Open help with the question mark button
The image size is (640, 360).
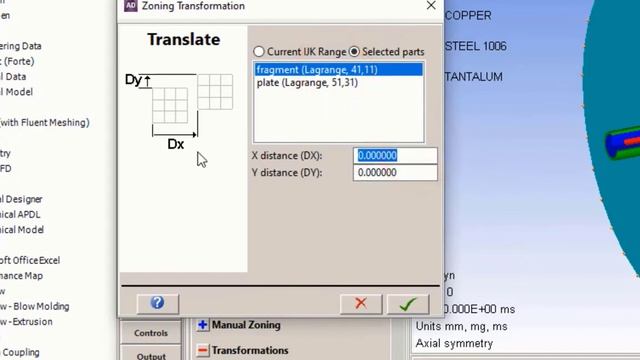(158, 303)
